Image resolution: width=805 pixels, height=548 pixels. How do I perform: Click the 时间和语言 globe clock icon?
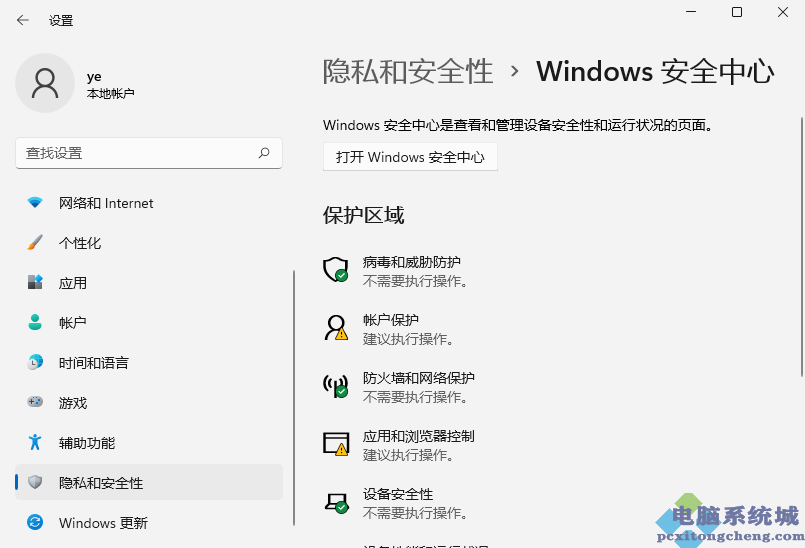35,362
